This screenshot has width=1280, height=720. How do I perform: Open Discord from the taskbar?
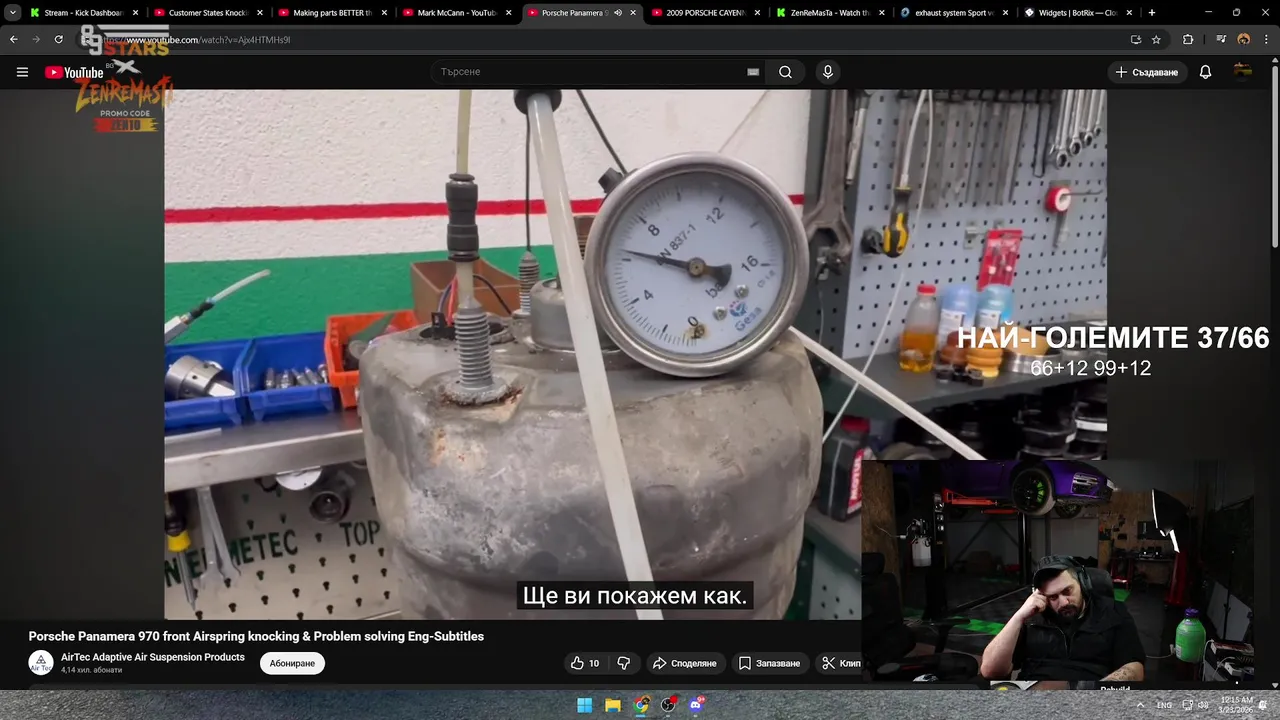pos(697,705)
